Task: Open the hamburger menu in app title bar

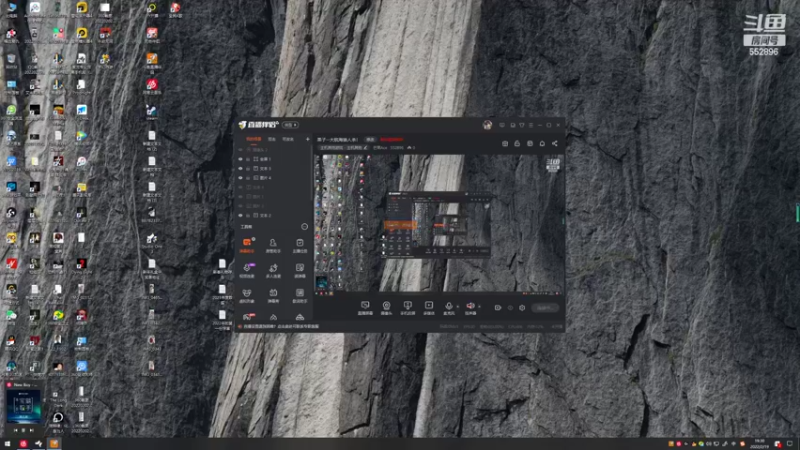Action: click(x=531, y=125)
